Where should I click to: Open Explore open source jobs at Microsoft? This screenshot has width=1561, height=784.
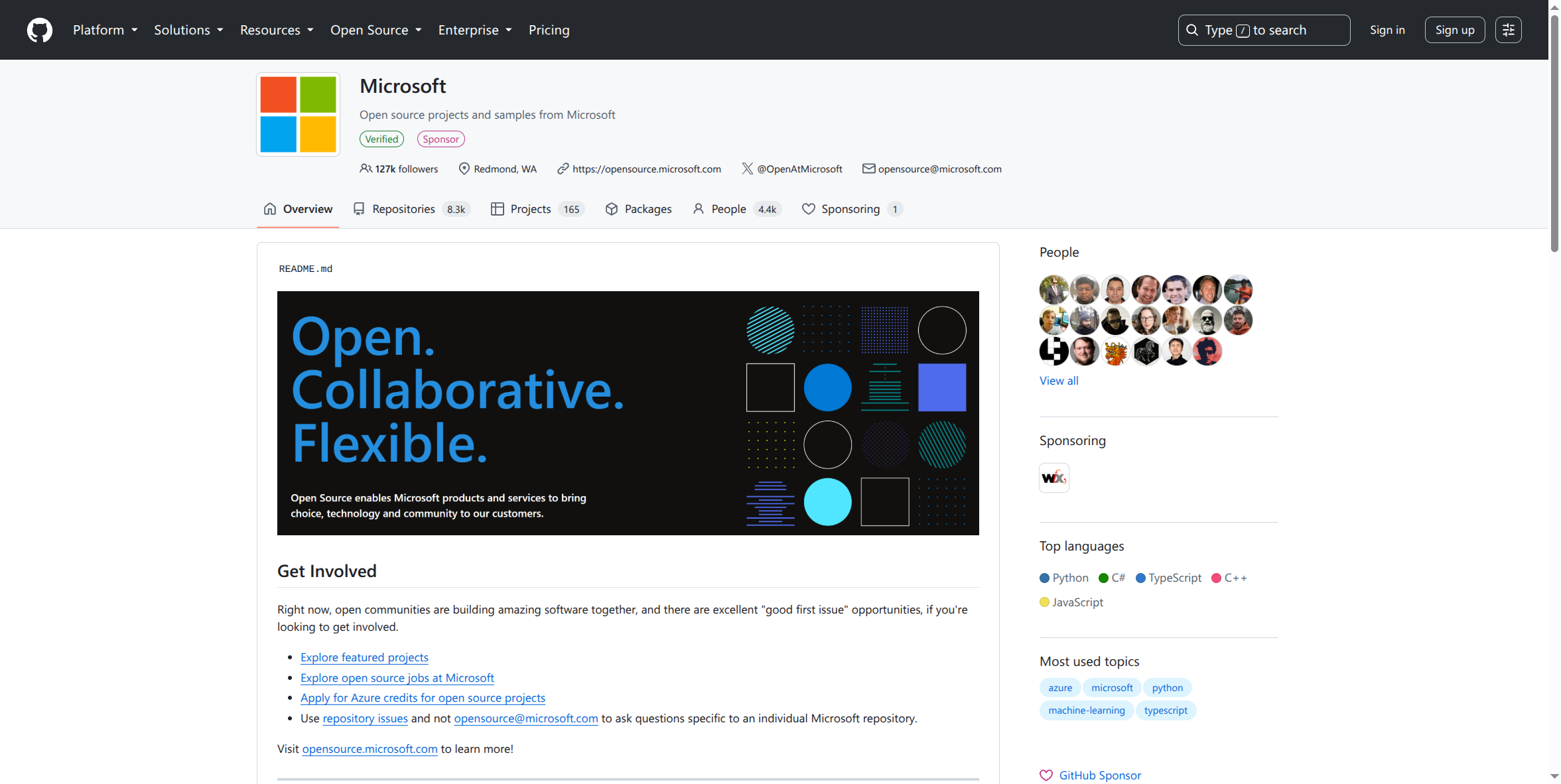pyautogui.click(x=397, y=677)
